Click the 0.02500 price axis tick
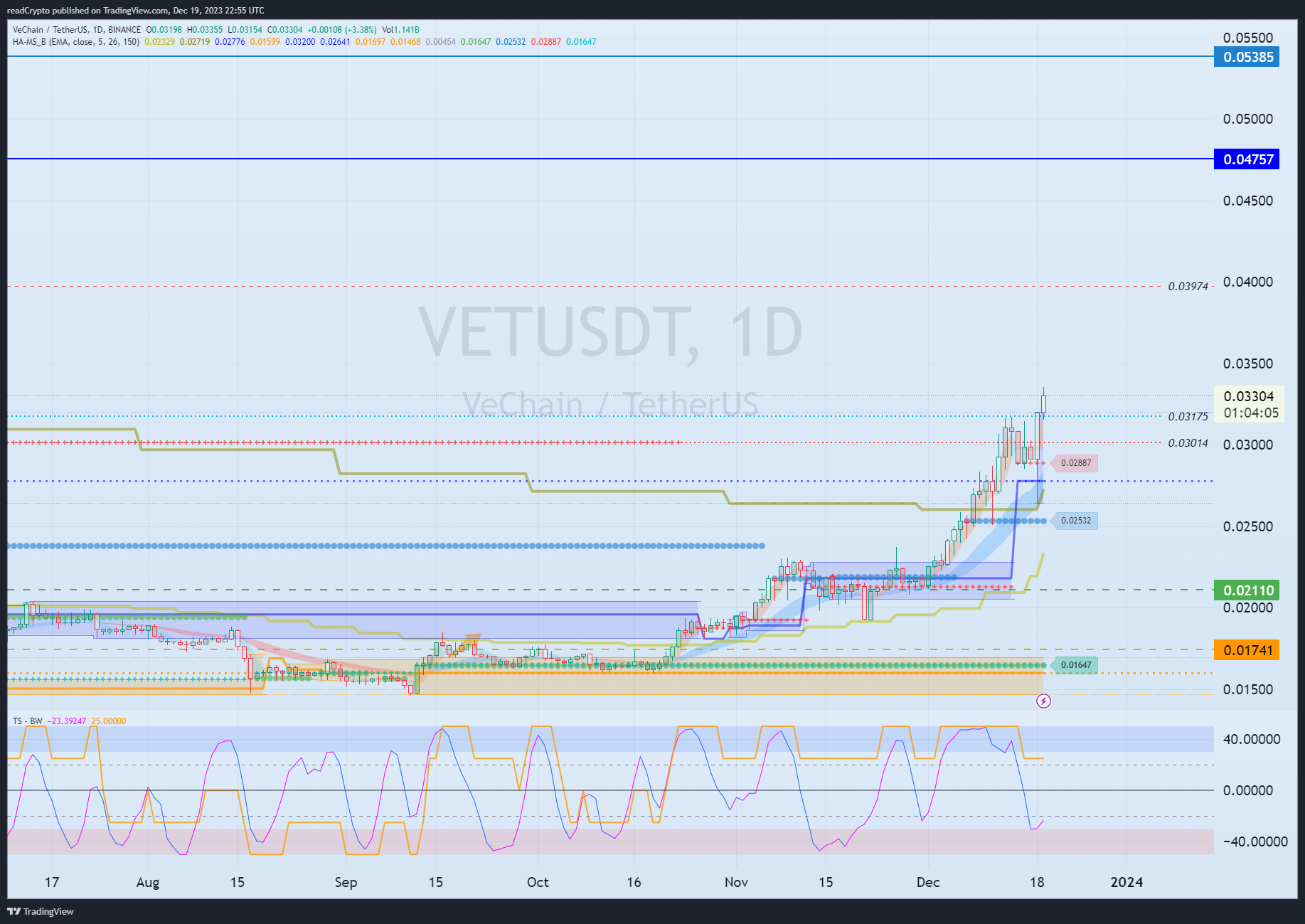 tap(1248, 526)
